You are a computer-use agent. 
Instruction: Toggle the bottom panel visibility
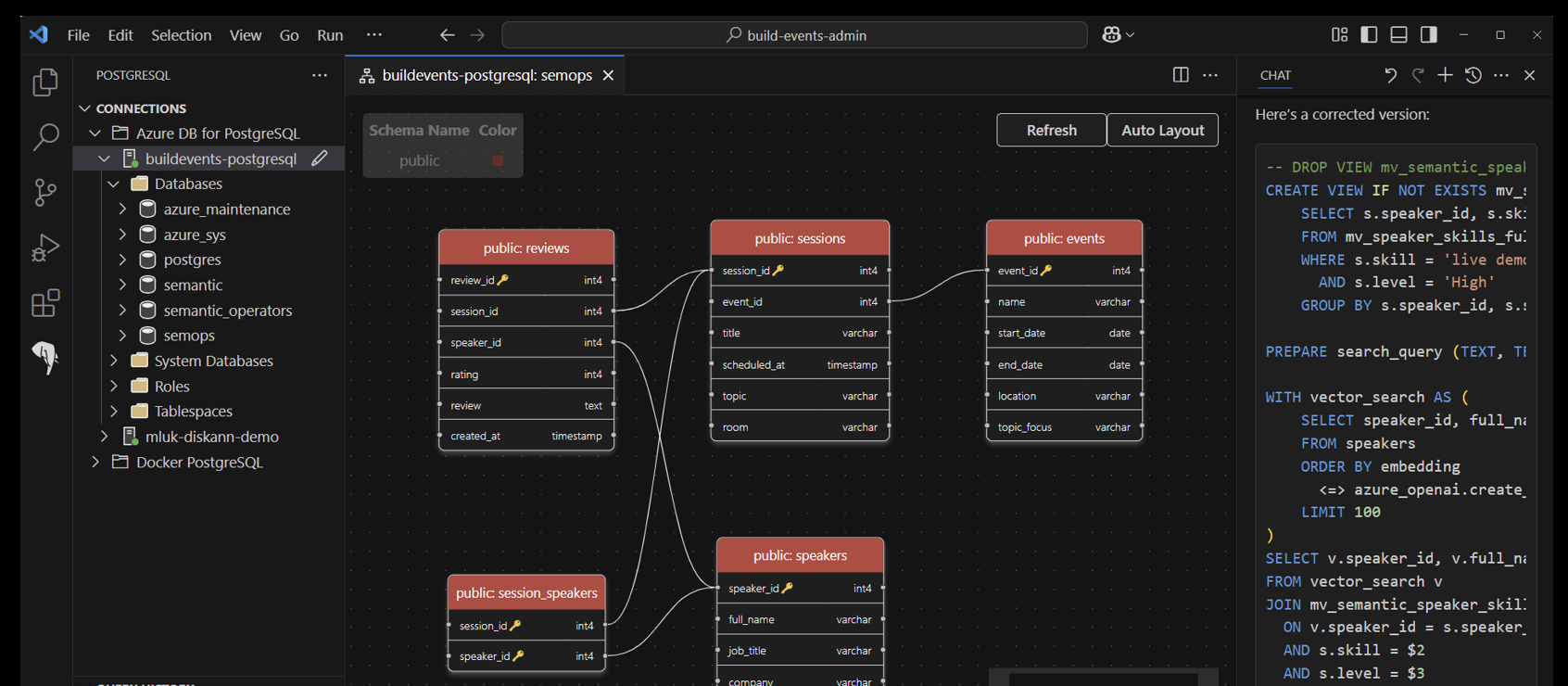1399,34
